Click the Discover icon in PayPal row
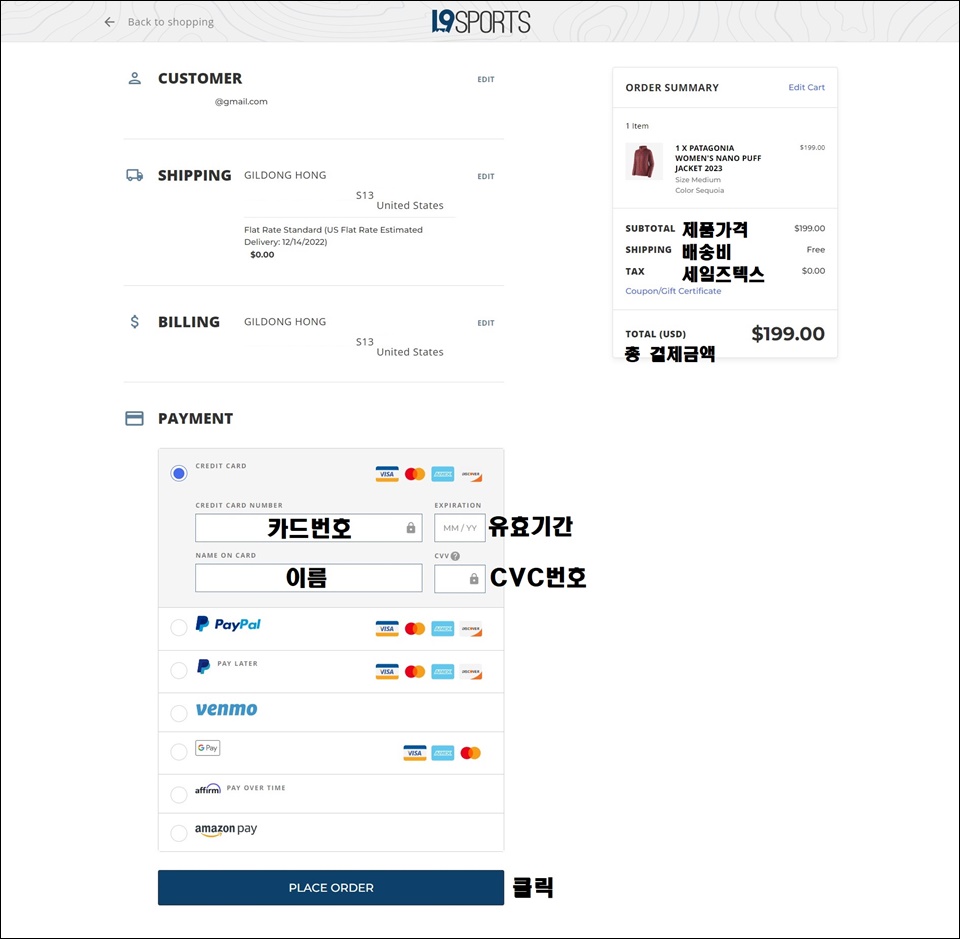The image size is (960, 939). click(471, 629)
